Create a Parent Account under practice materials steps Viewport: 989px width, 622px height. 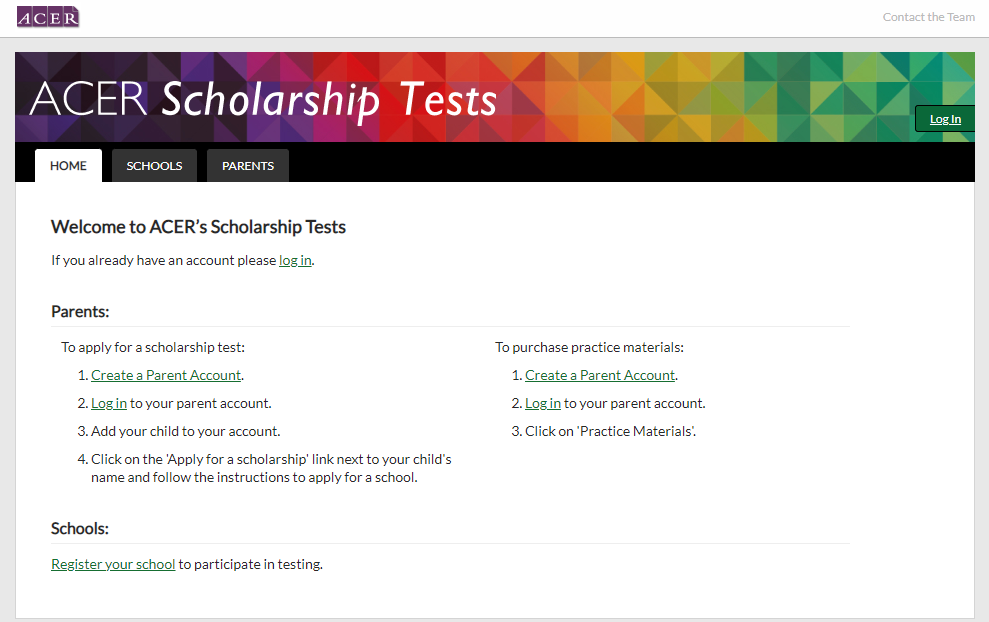tap(600, 375)
